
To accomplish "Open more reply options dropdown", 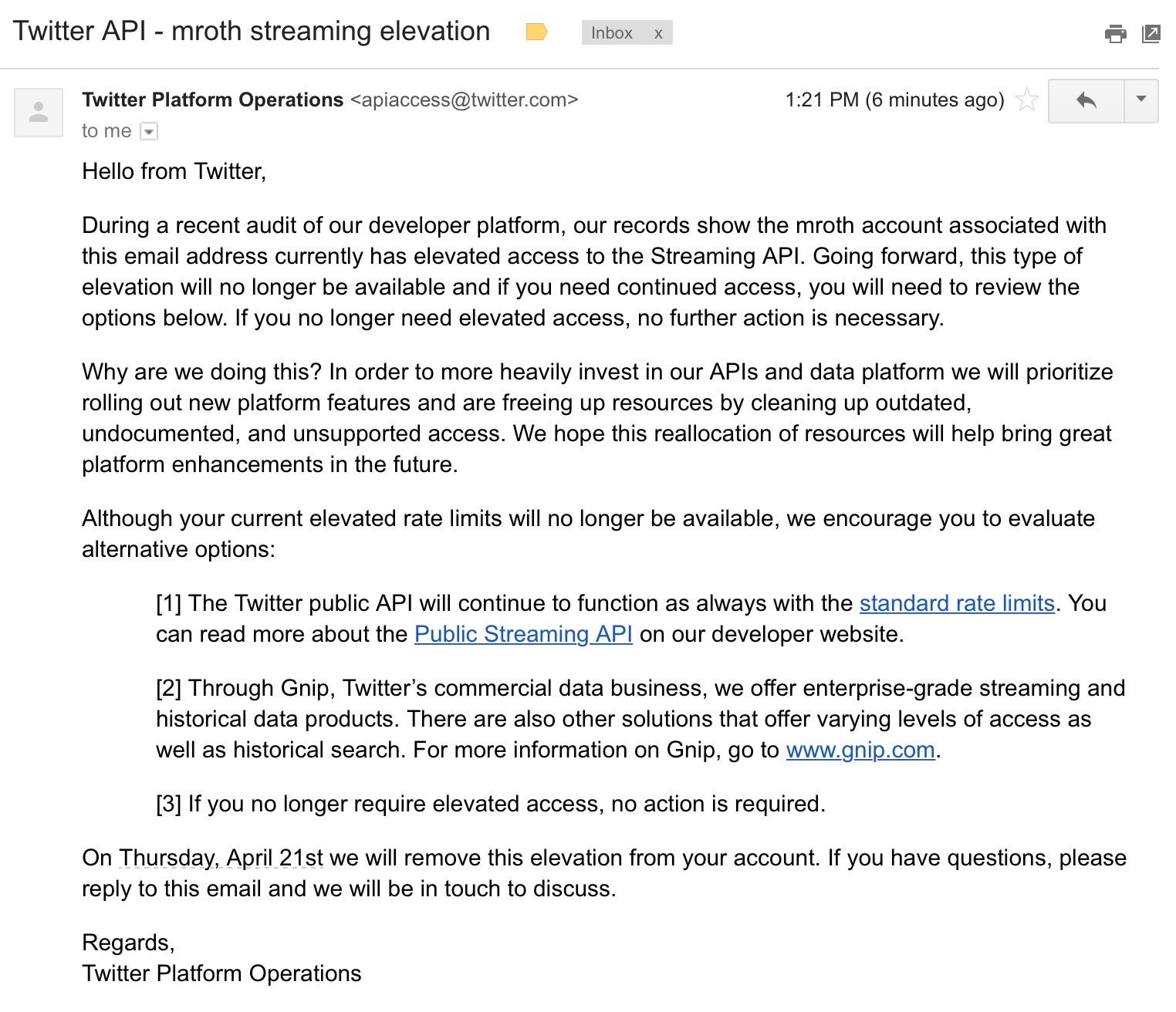I will 1141,100.
